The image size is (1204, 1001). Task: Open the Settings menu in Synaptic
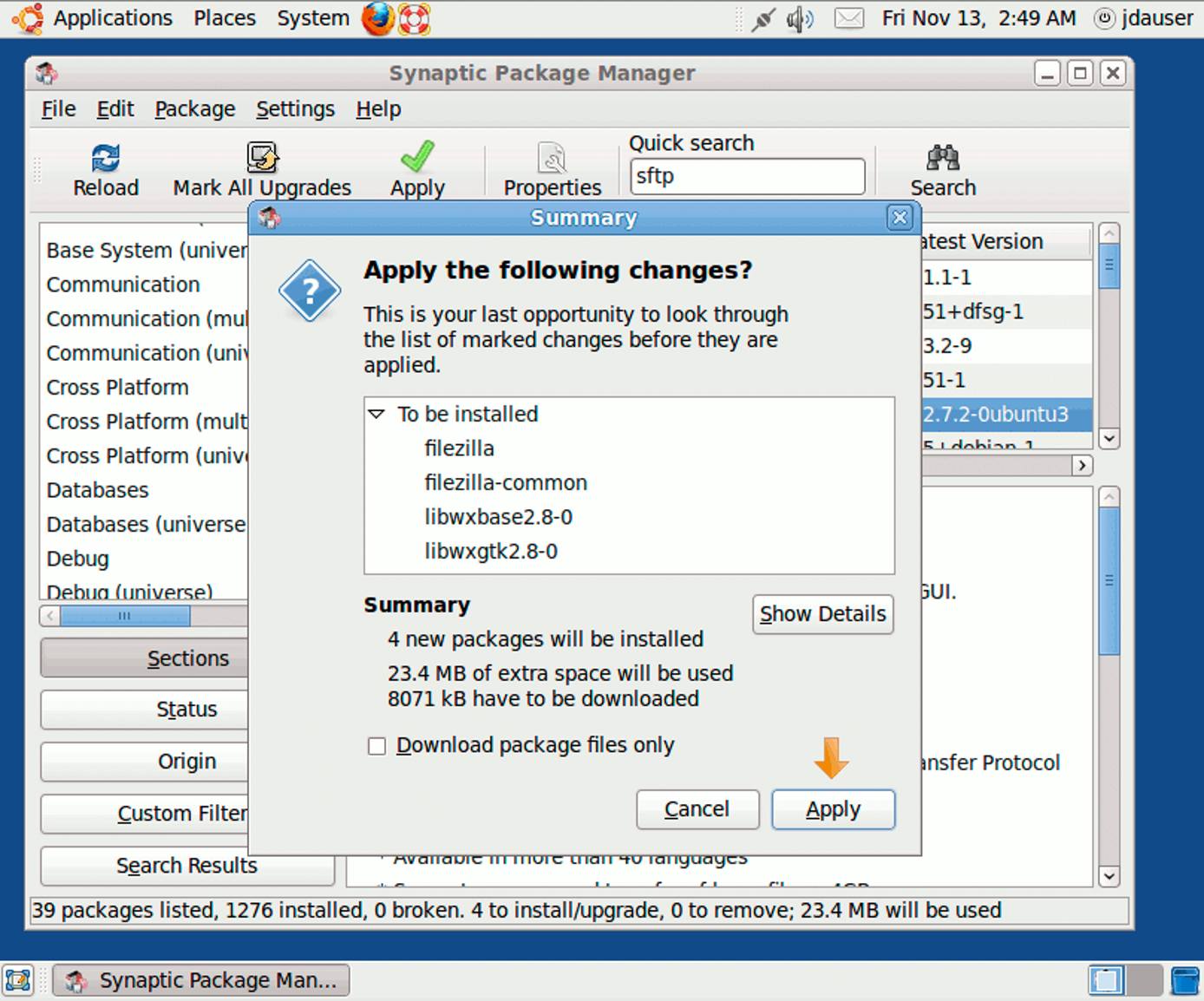295,108
